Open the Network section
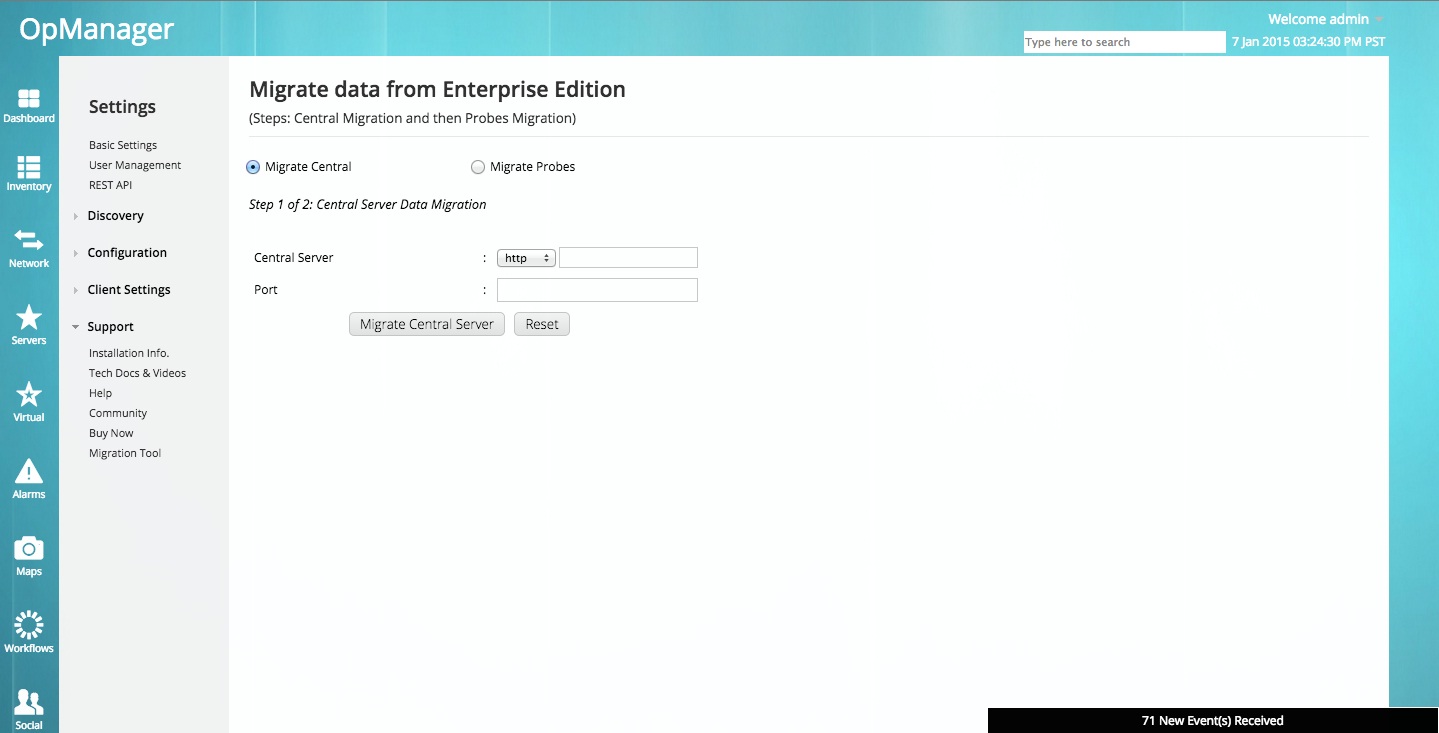The image size is (1439, 733). (x=29, y=248)
